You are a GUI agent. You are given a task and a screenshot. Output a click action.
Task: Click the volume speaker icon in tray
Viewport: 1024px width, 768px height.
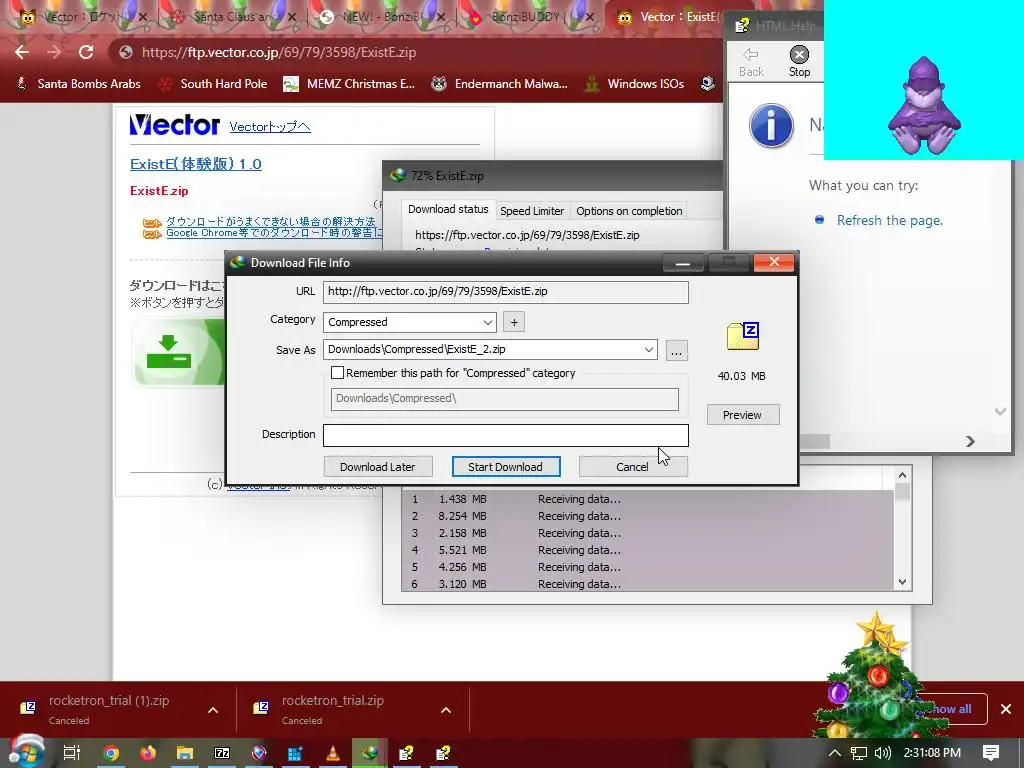[882, 753]
